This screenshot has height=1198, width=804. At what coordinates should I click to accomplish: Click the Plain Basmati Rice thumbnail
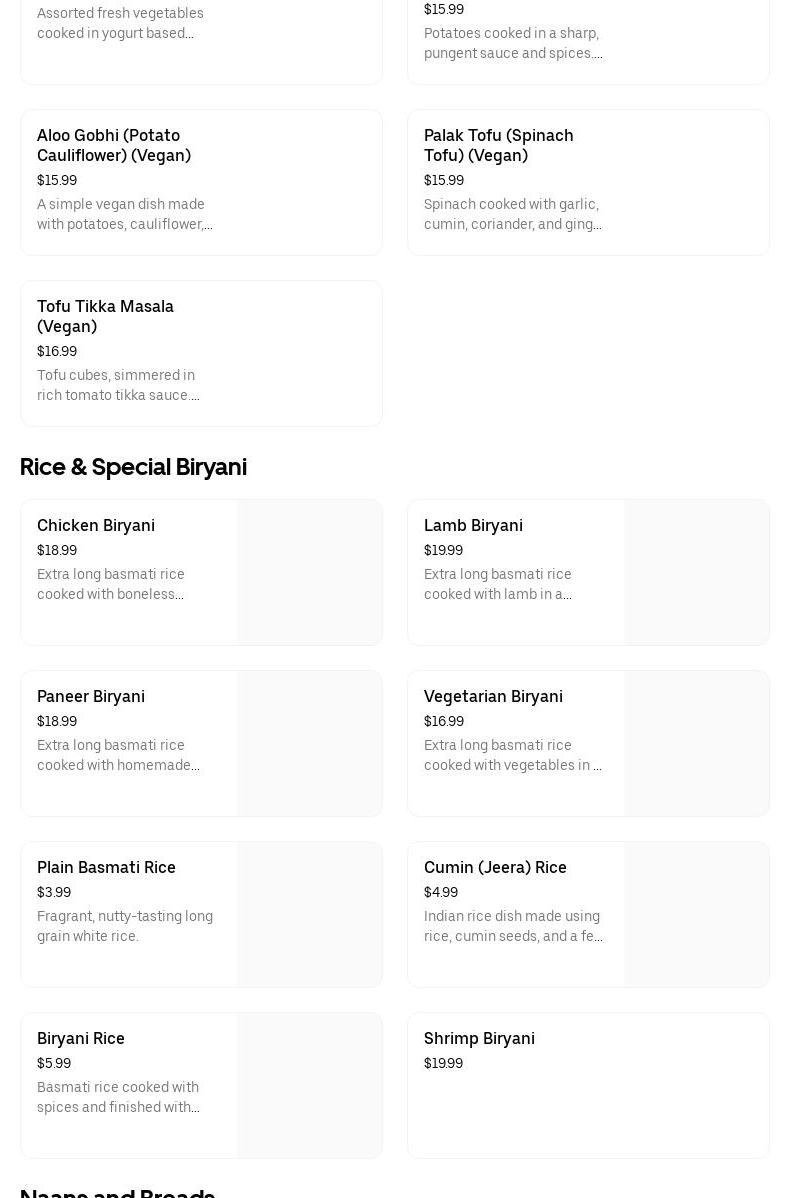click(310, 915)
